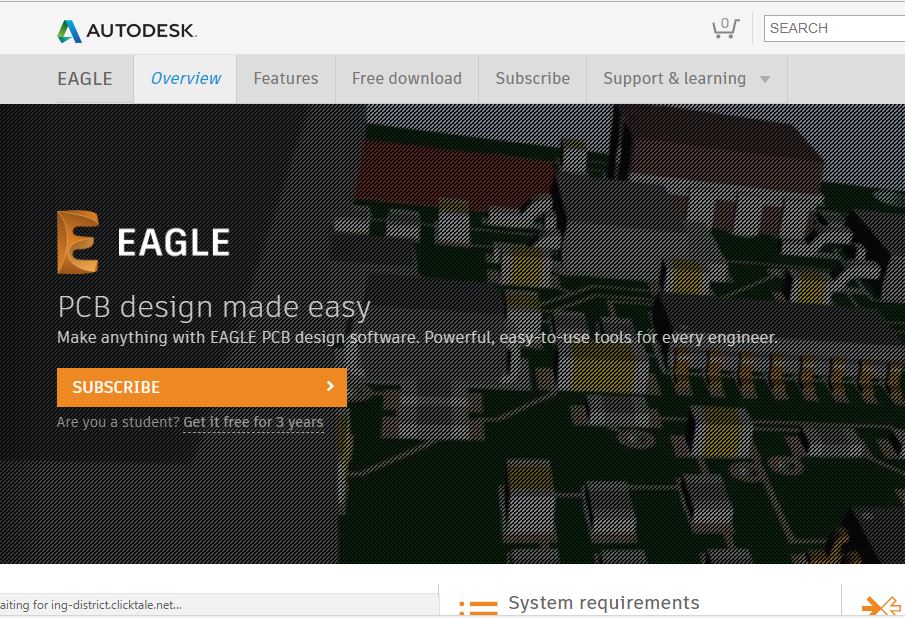Focus the SEARCH input field

click(834, 28)
